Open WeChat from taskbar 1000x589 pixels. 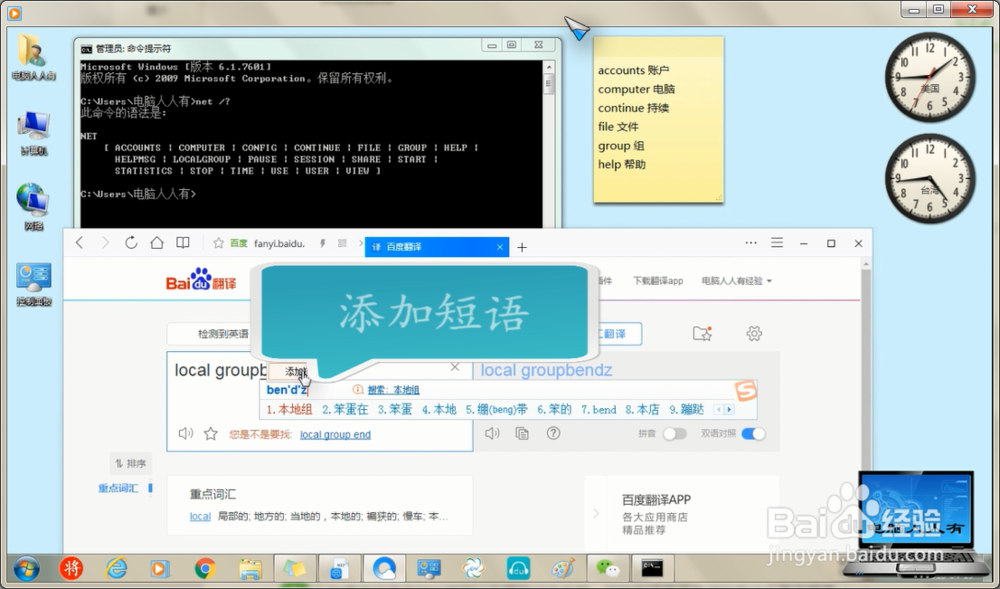[x=607, y=568]
